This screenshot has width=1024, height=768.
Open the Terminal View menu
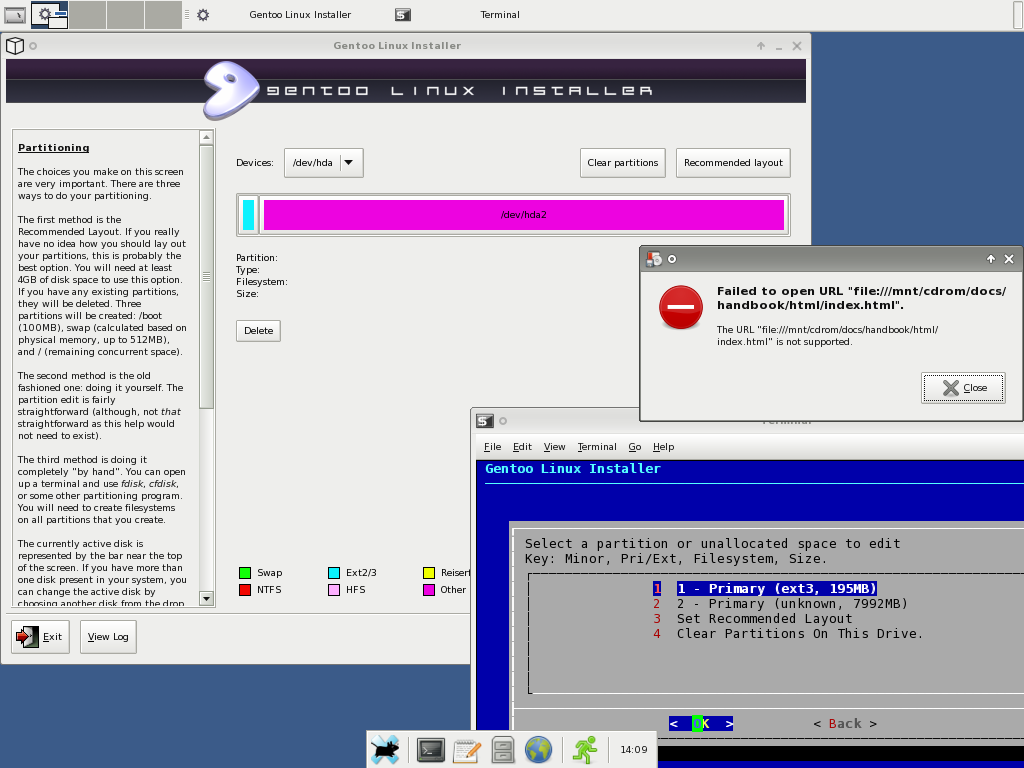coord(554,447)
